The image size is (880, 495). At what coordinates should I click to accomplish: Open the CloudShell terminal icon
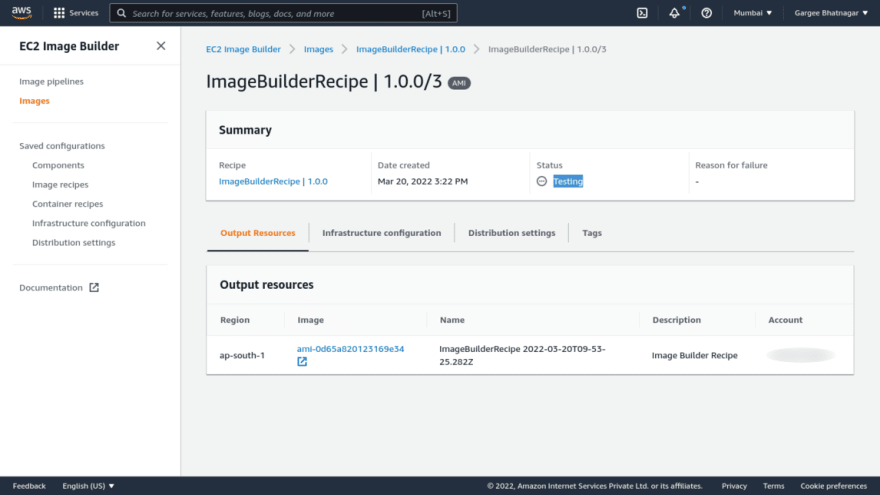click(642, 13)
